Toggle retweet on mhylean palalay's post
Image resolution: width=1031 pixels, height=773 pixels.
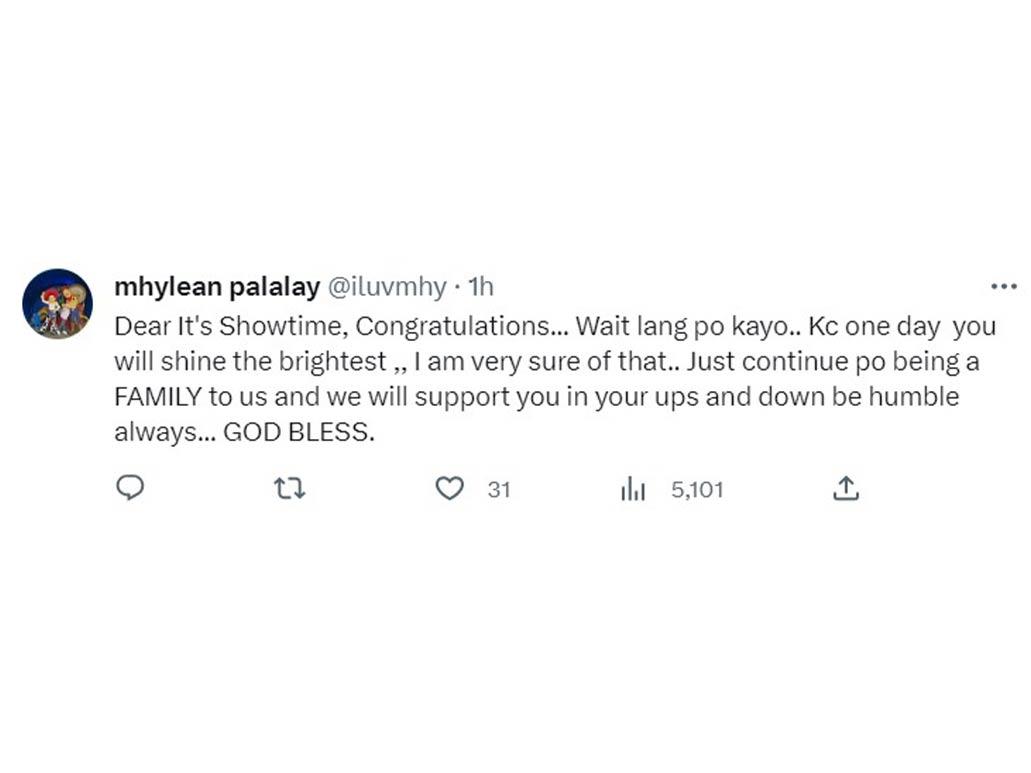[x=289, y=489]
